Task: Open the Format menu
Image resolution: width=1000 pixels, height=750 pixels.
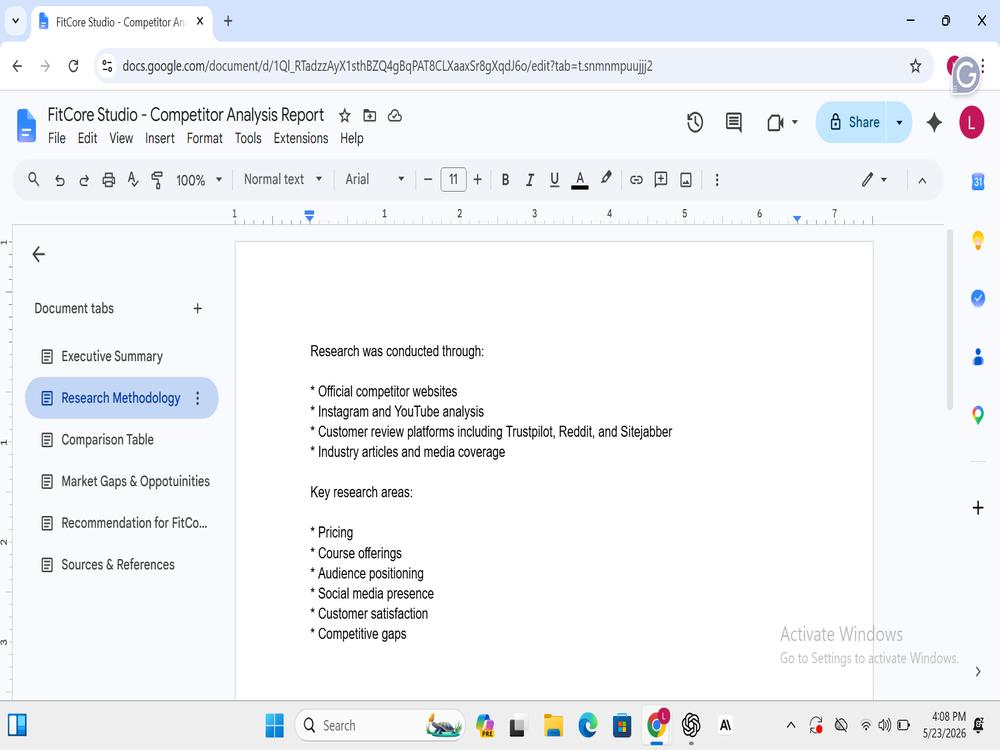Action: [x=205, y=138]
